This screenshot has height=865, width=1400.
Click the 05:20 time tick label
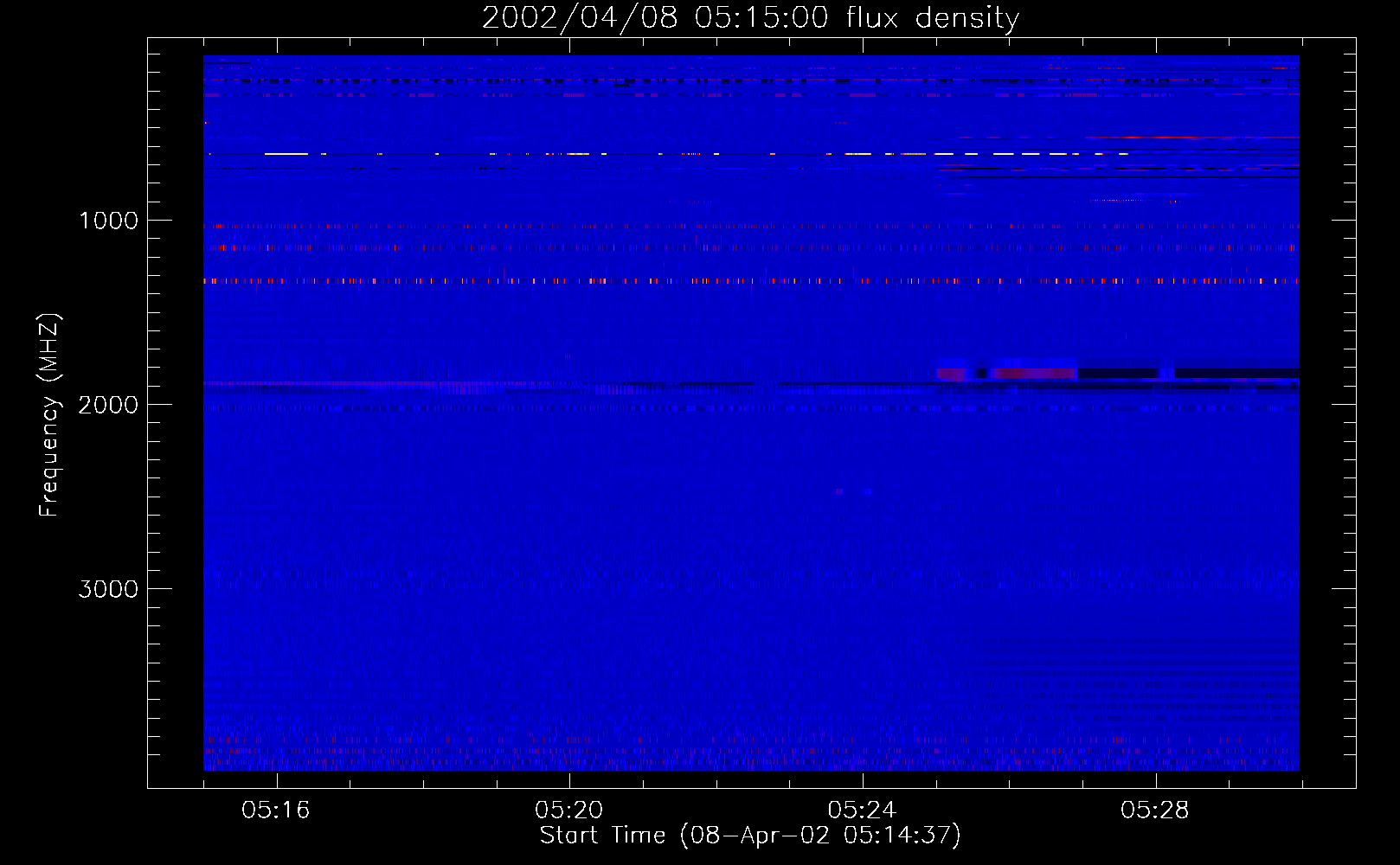tap(568, 810)
